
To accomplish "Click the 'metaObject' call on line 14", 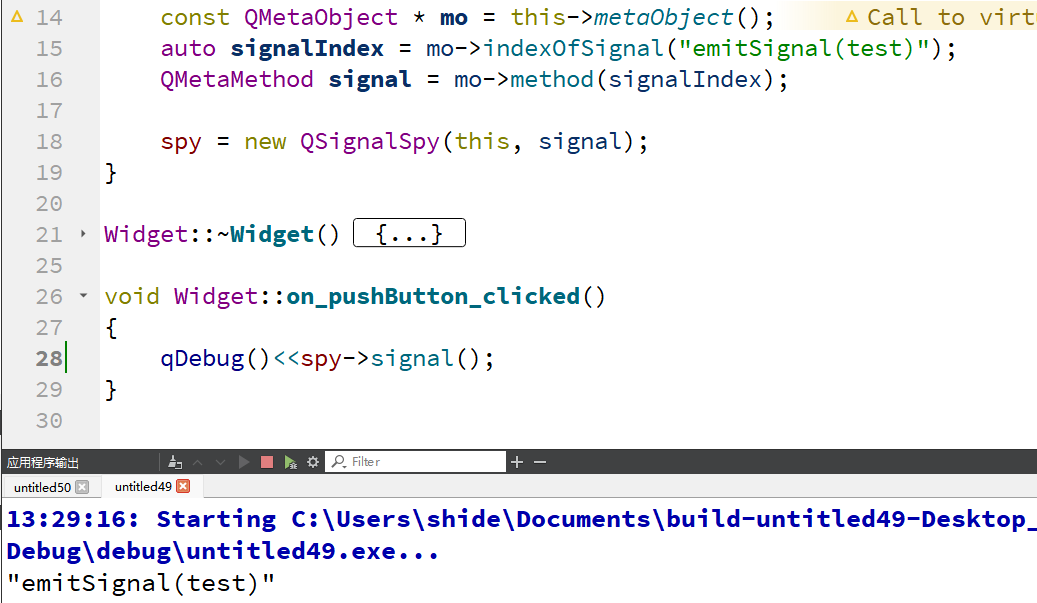I will click(x=663, y=17).
